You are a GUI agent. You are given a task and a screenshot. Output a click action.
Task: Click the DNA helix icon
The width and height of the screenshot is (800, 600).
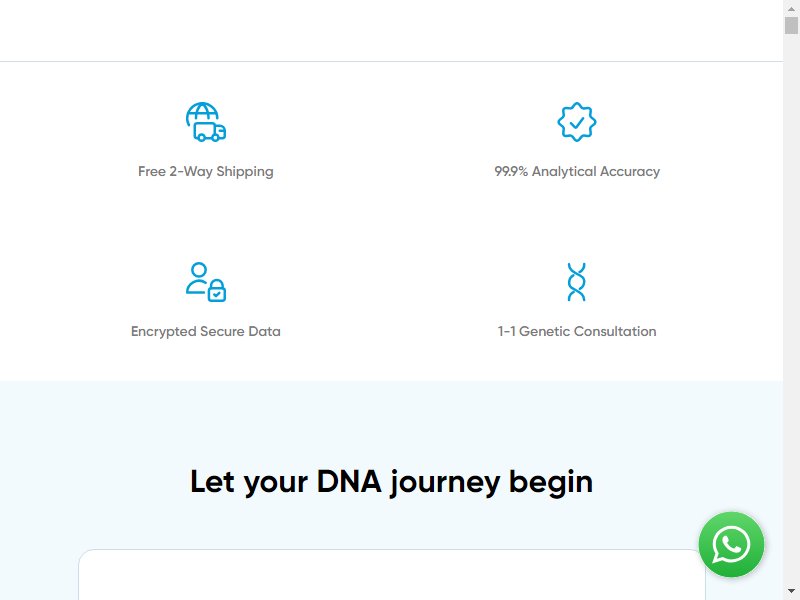click(577, 282)
